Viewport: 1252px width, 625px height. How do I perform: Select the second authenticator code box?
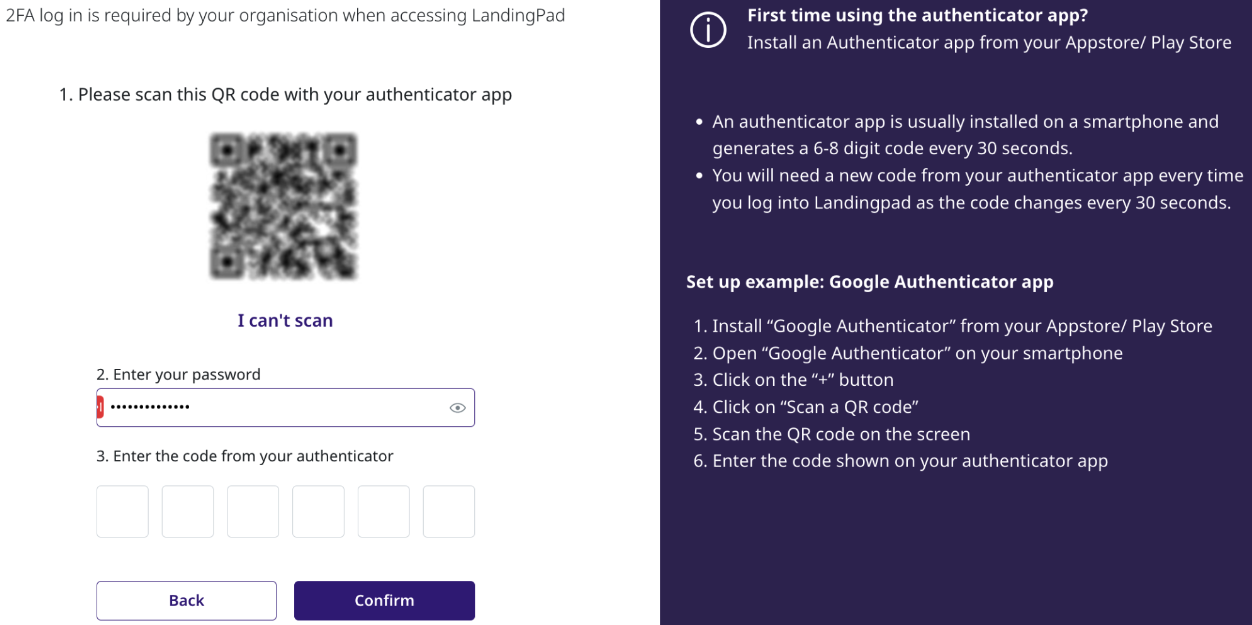pos(188,512)
